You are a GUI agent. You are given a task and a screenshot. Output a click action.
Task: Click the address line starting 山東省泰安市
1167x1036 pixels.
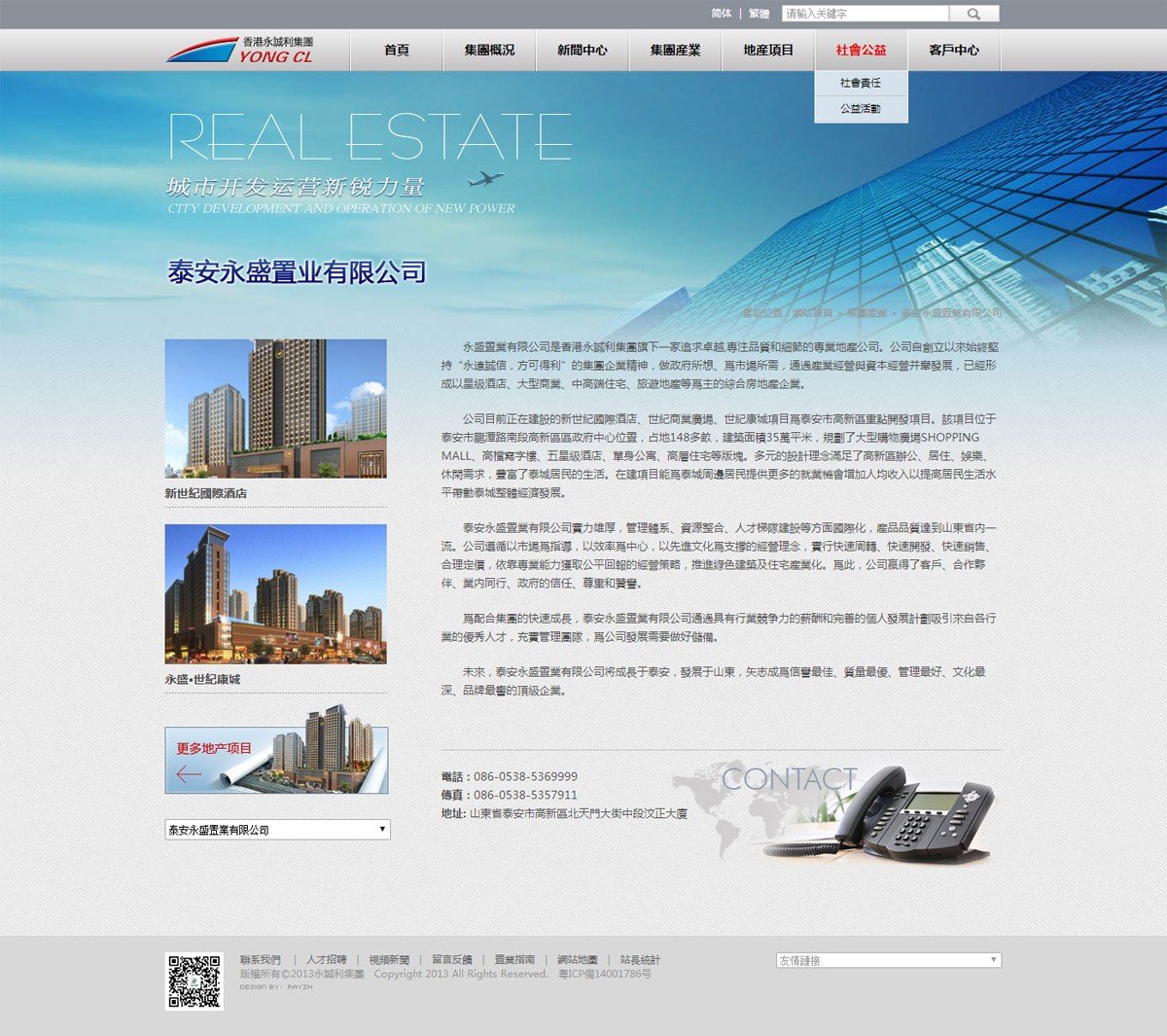(579, 813)
